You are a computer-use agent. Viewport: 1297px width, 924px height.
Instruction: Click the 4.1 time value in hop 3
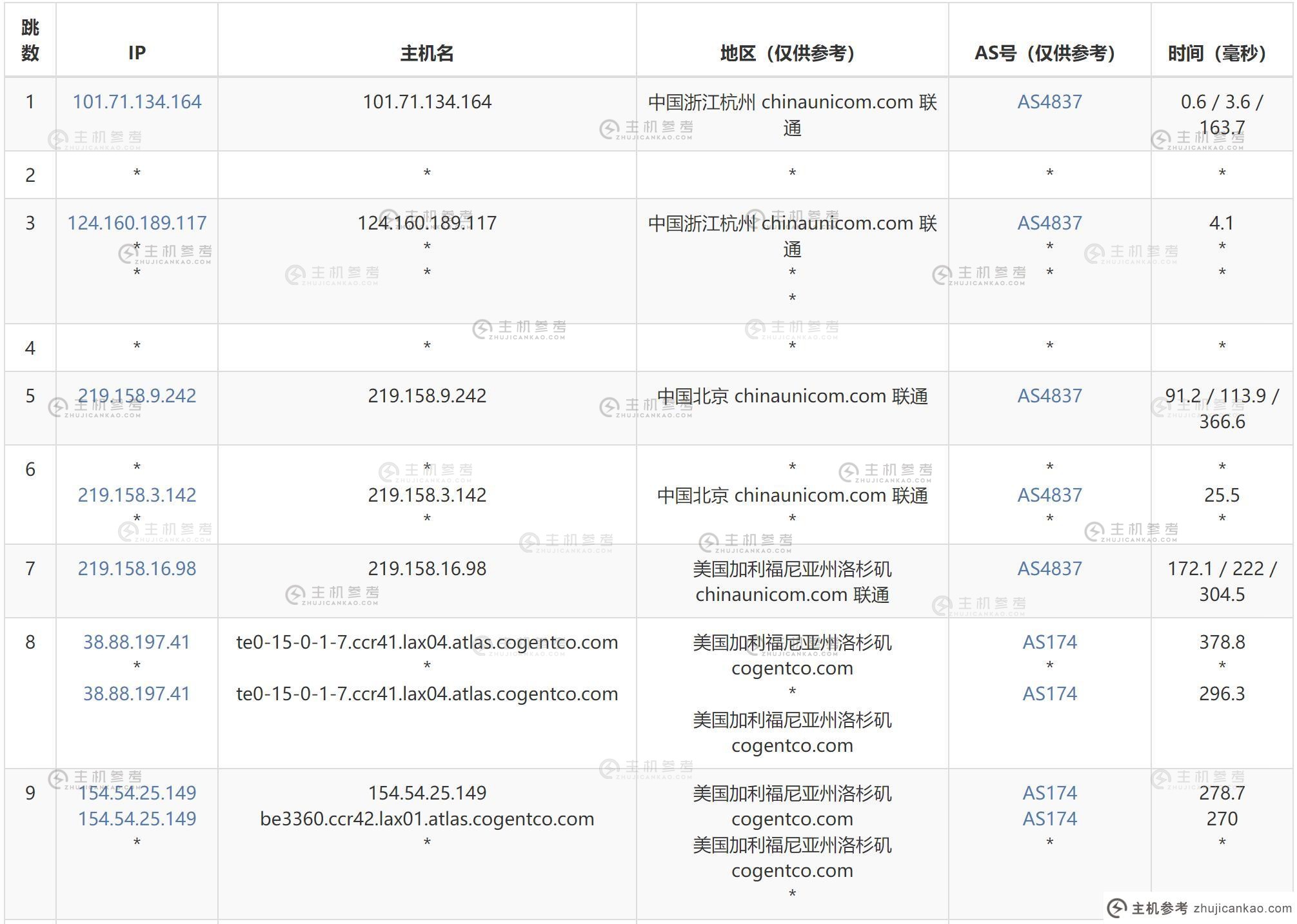tap(1222, 223)
